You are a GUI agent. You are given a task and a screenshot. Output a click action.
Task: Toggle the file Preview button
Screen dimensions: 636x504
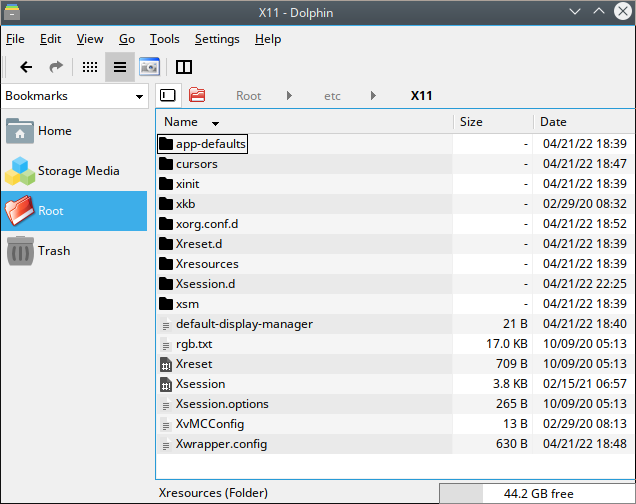(150, 67)
